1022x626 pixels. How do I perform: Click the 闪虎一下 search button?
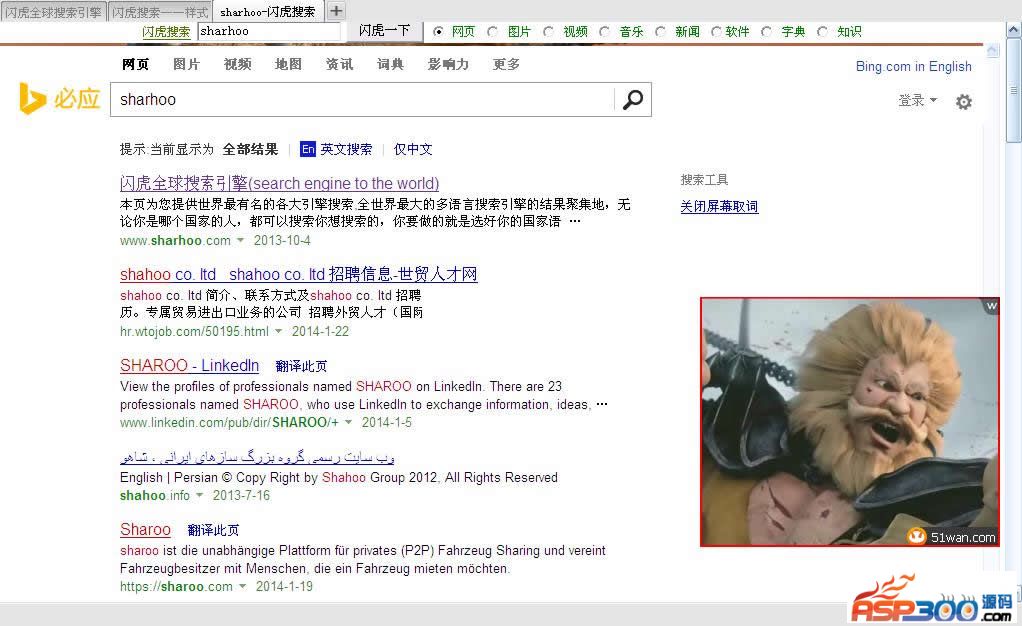point(384,30)
